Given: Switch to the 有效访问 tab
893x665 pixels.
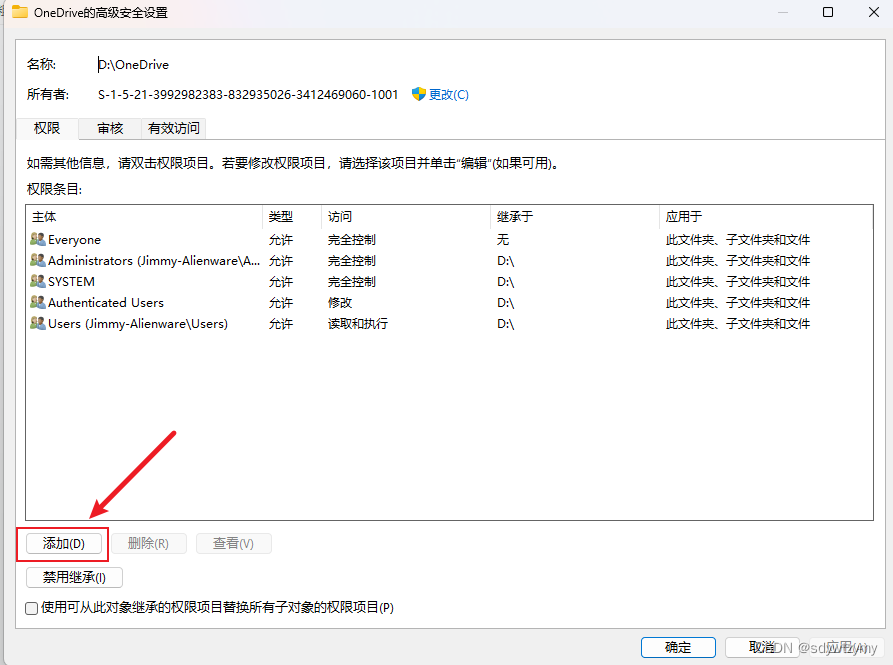Looking at the screenshot, I should [174, 128].
